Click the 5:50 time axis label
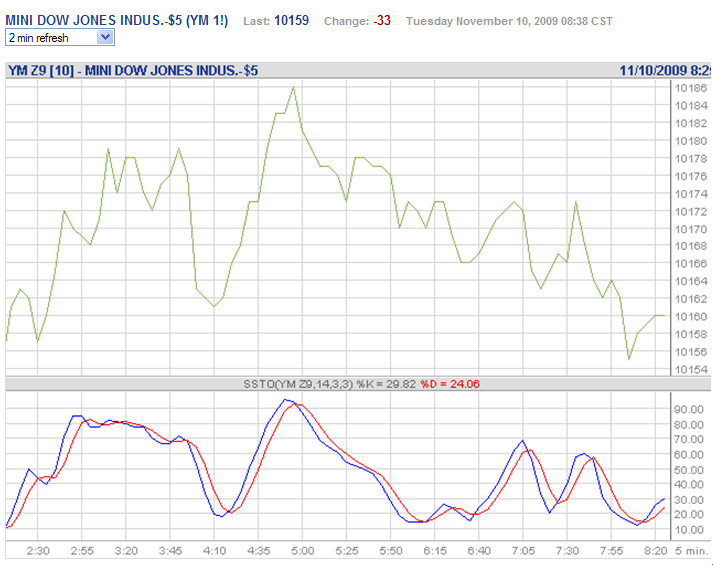This screenshot has width=713, height=565. 391,551
